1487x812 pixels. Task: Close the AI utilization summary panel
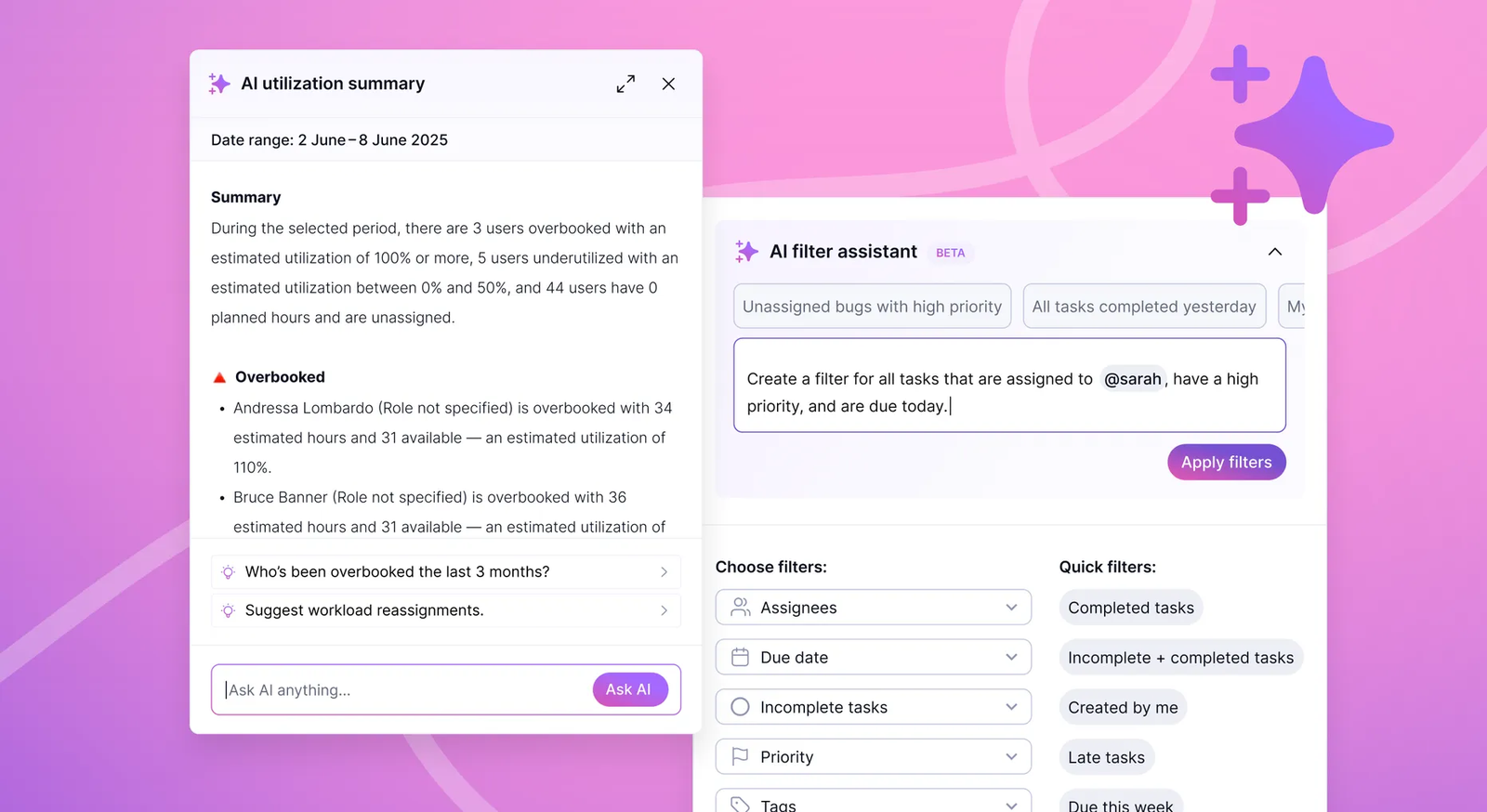coord(668,84)
